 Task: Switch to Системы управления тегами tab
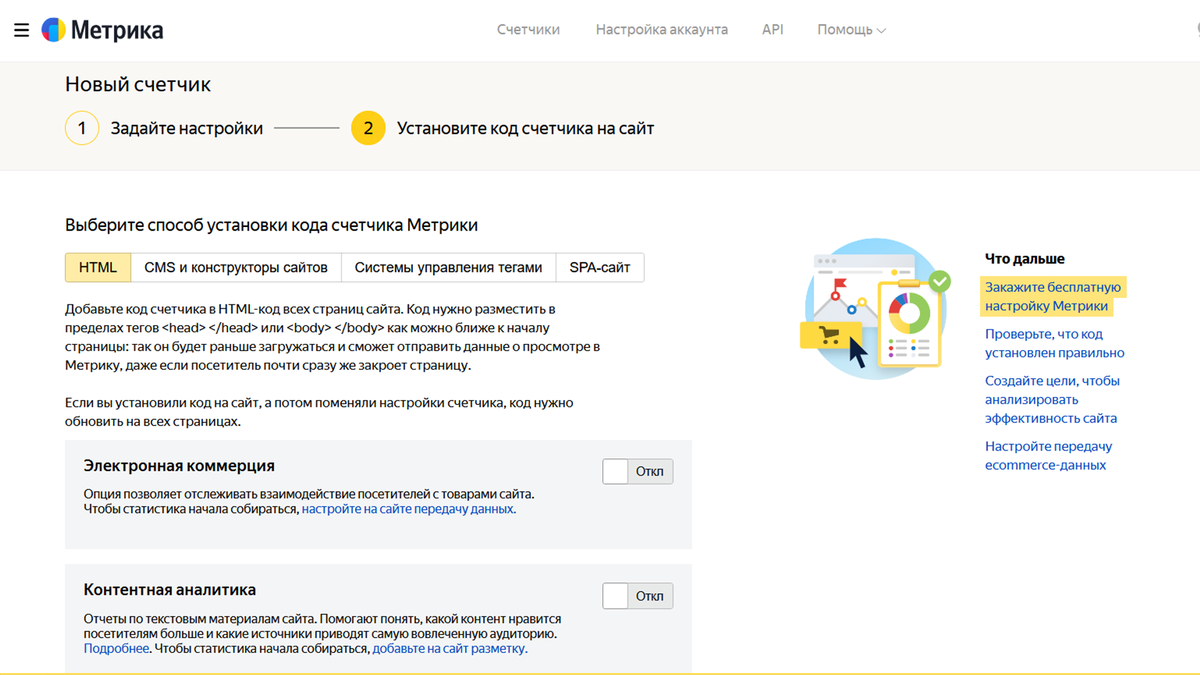(448, 267)
